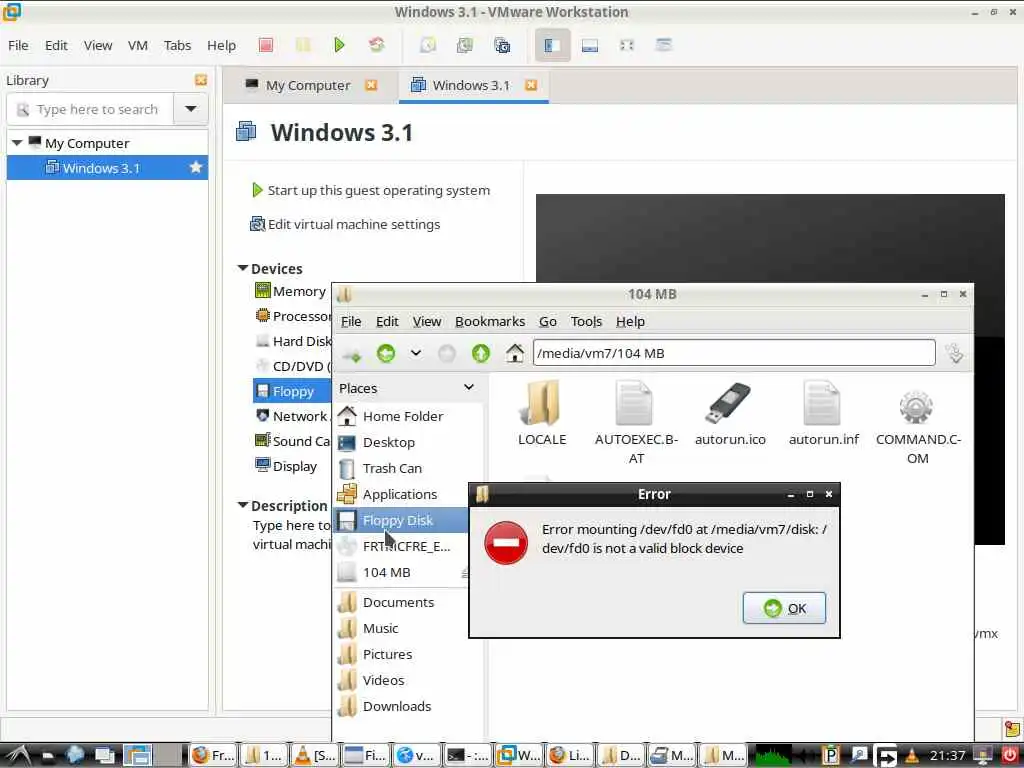
Task: Select the Floppy device entry
Action: click(x=292, y=391)
